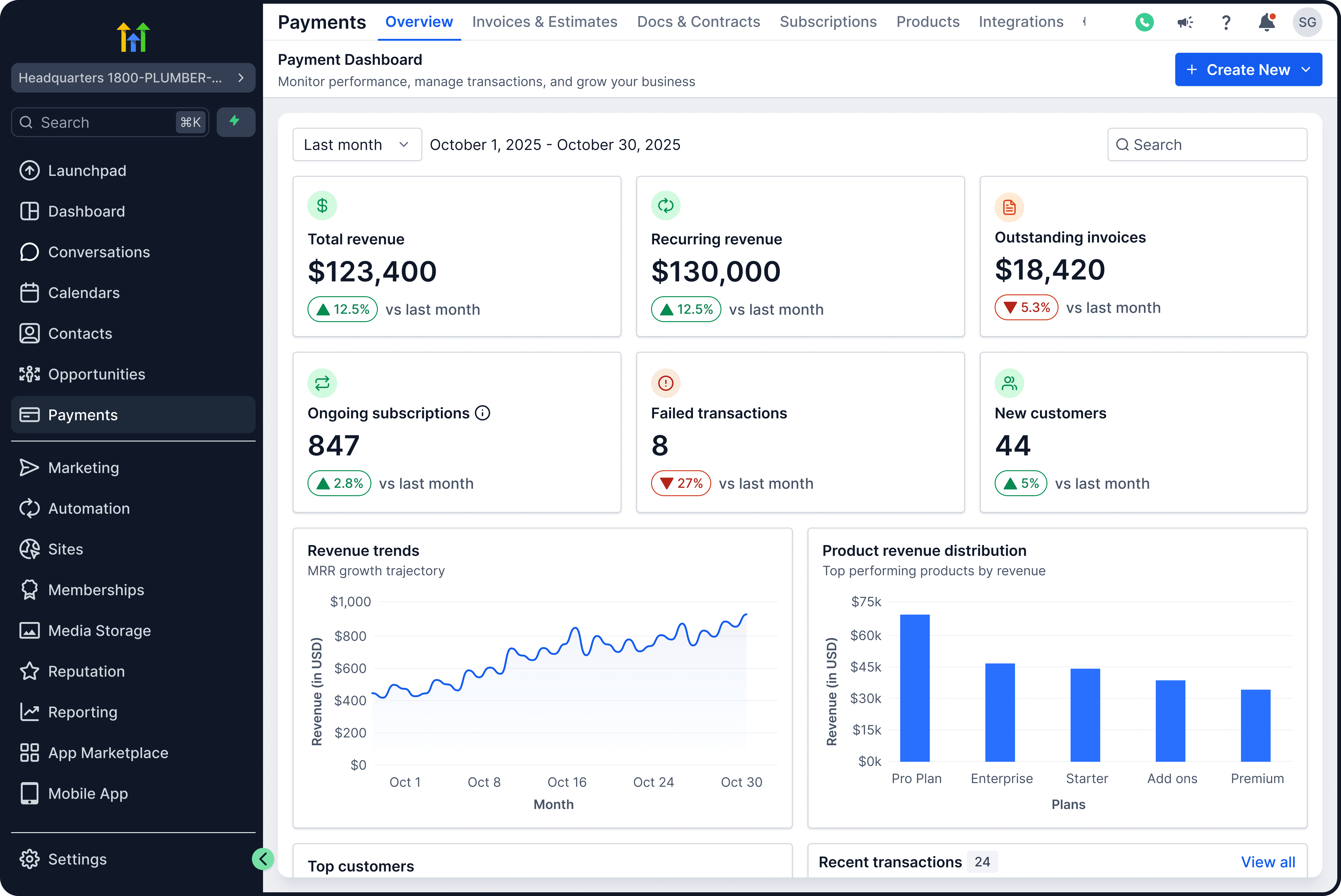Open the megaphone announcements icon
Image resolution: width=1341 pixels, height=896 pixels.
[1185, 22]
